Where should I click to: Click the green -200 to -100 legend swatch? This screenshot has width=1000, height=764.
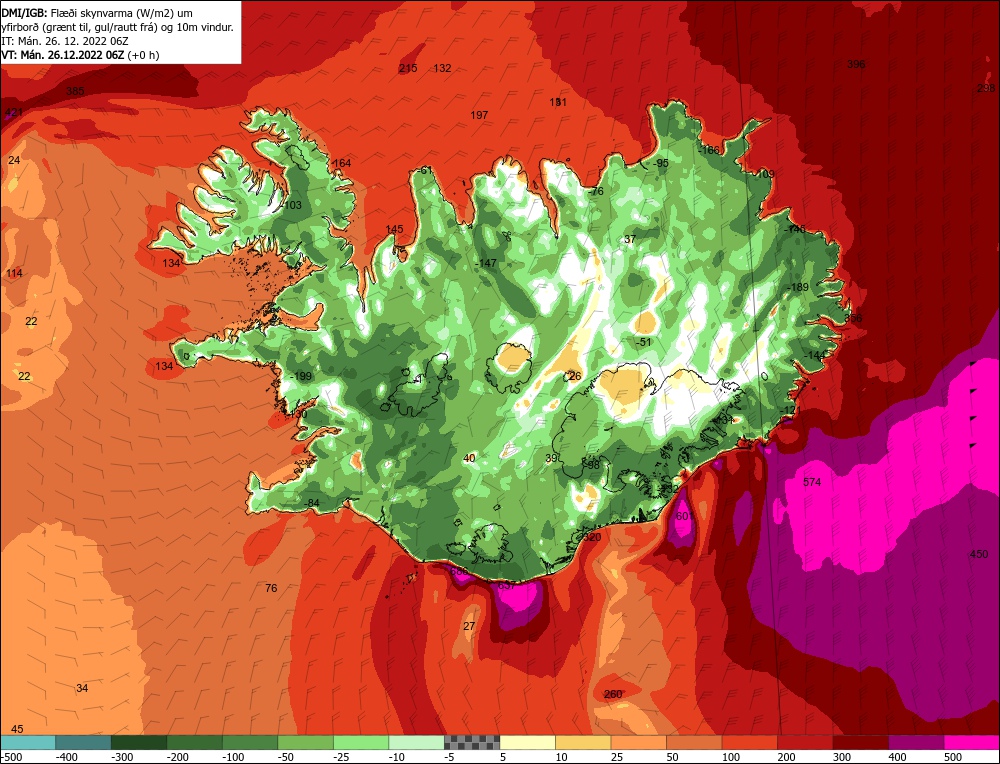click(195, 742)
